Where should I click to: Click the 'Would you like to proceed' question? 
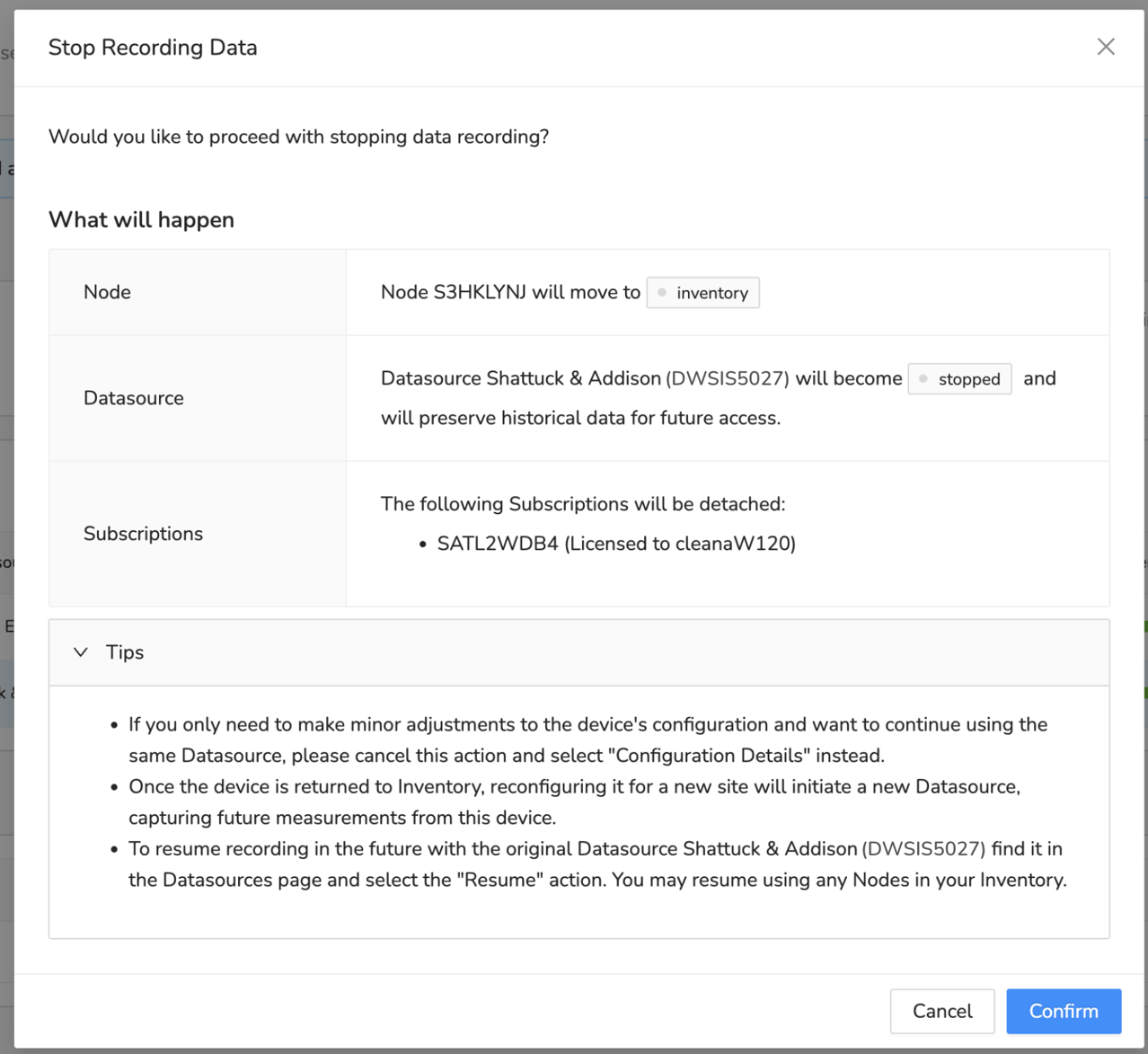click(x=298, y=137)
